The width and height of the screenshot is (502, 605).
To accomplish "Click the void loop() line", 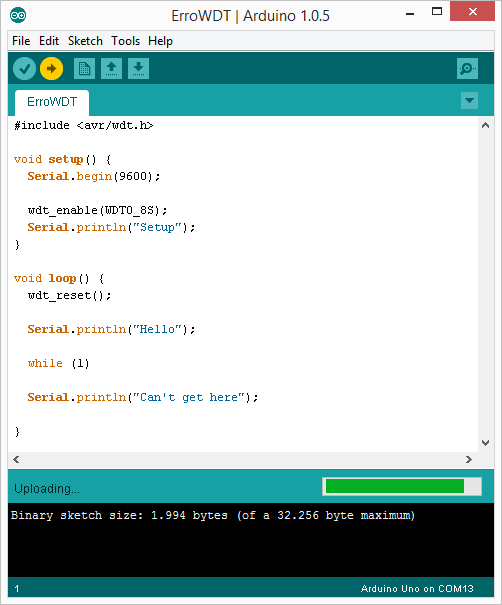I will click(x=59, y=278).
